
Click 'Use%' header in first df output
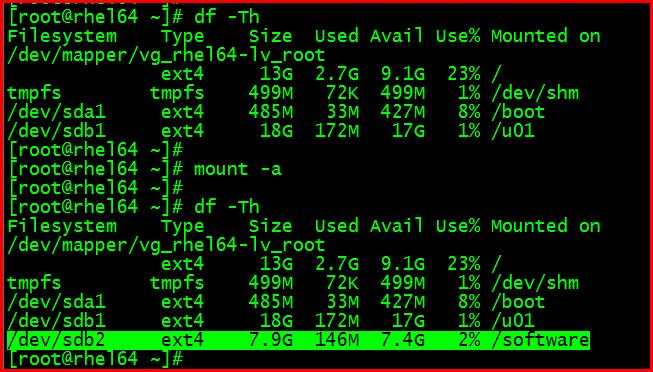click(458, 36)
